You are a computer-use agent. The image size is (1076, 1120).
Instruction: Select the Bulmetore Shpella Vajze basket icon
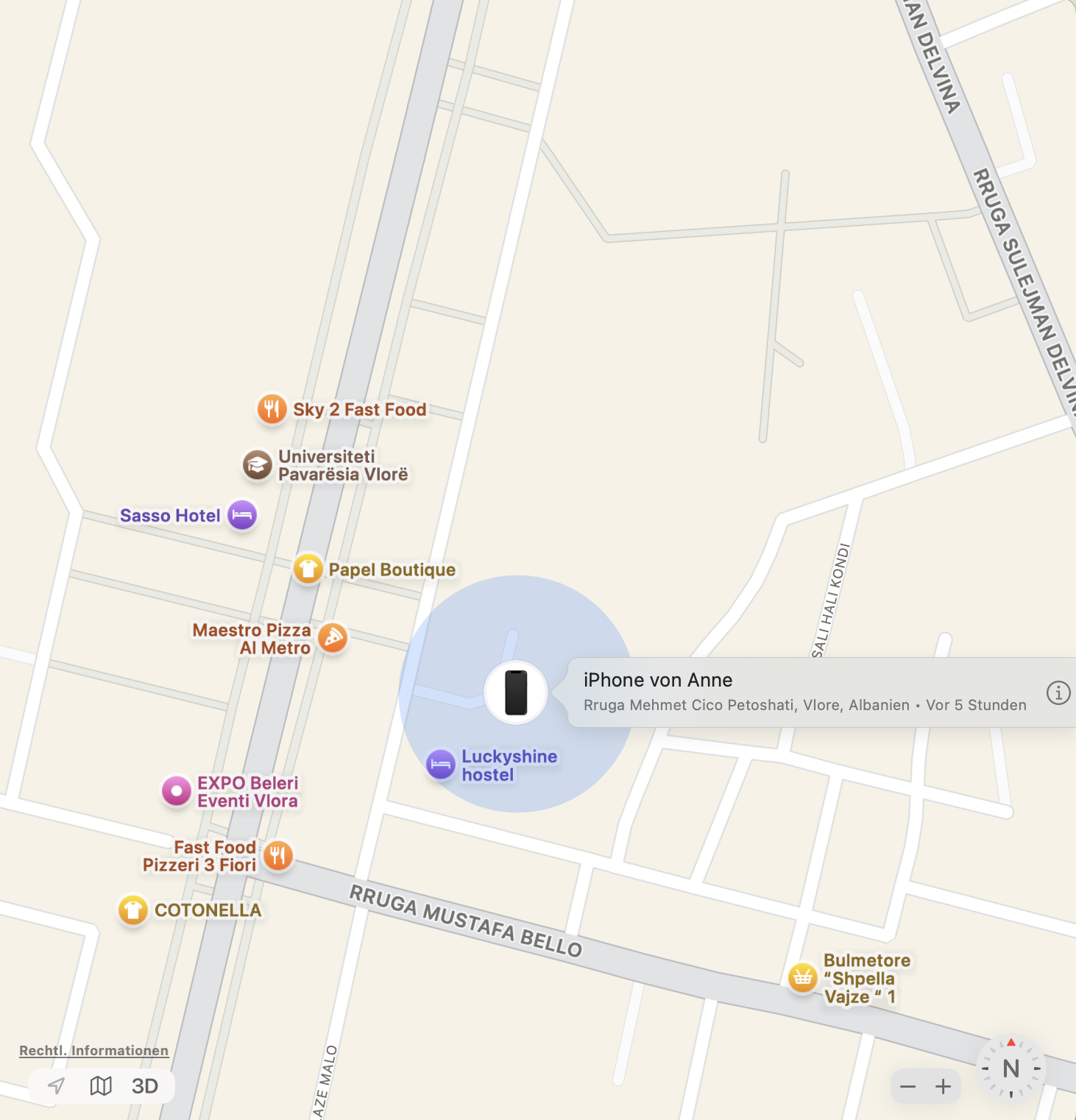point(803,978)
